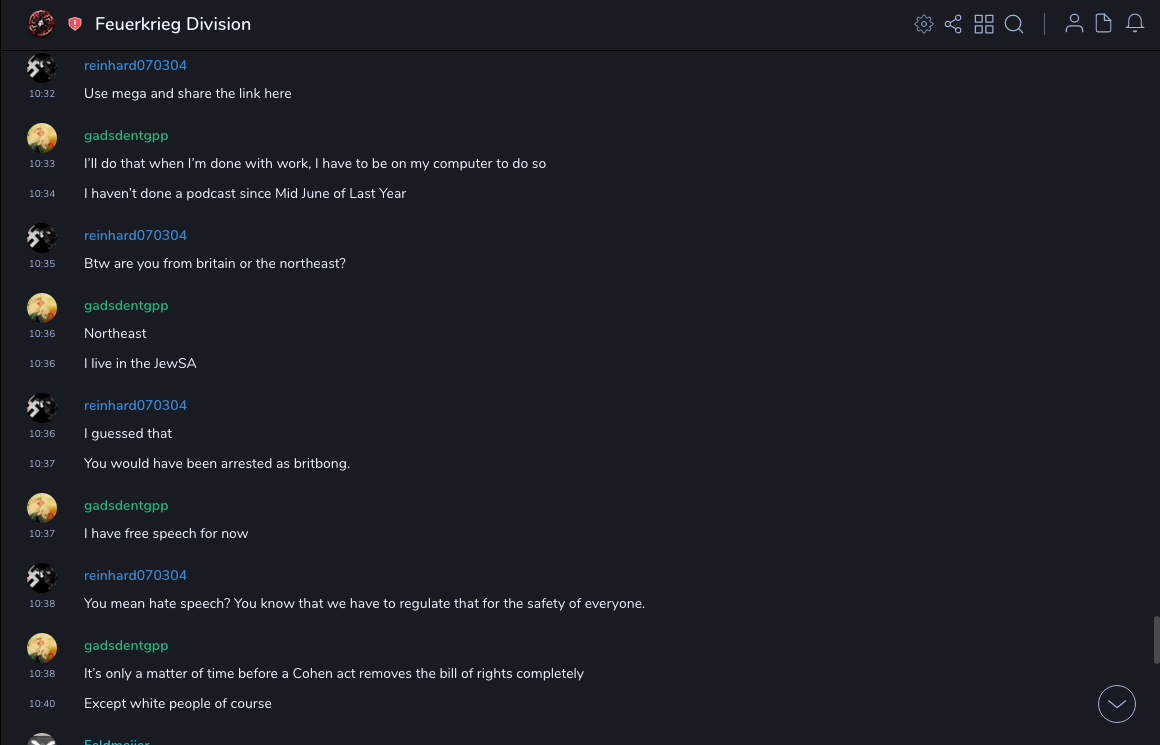The image size is (1160, 745).
Task: Click the file document icon
Action: click(x=1104, y=24)
